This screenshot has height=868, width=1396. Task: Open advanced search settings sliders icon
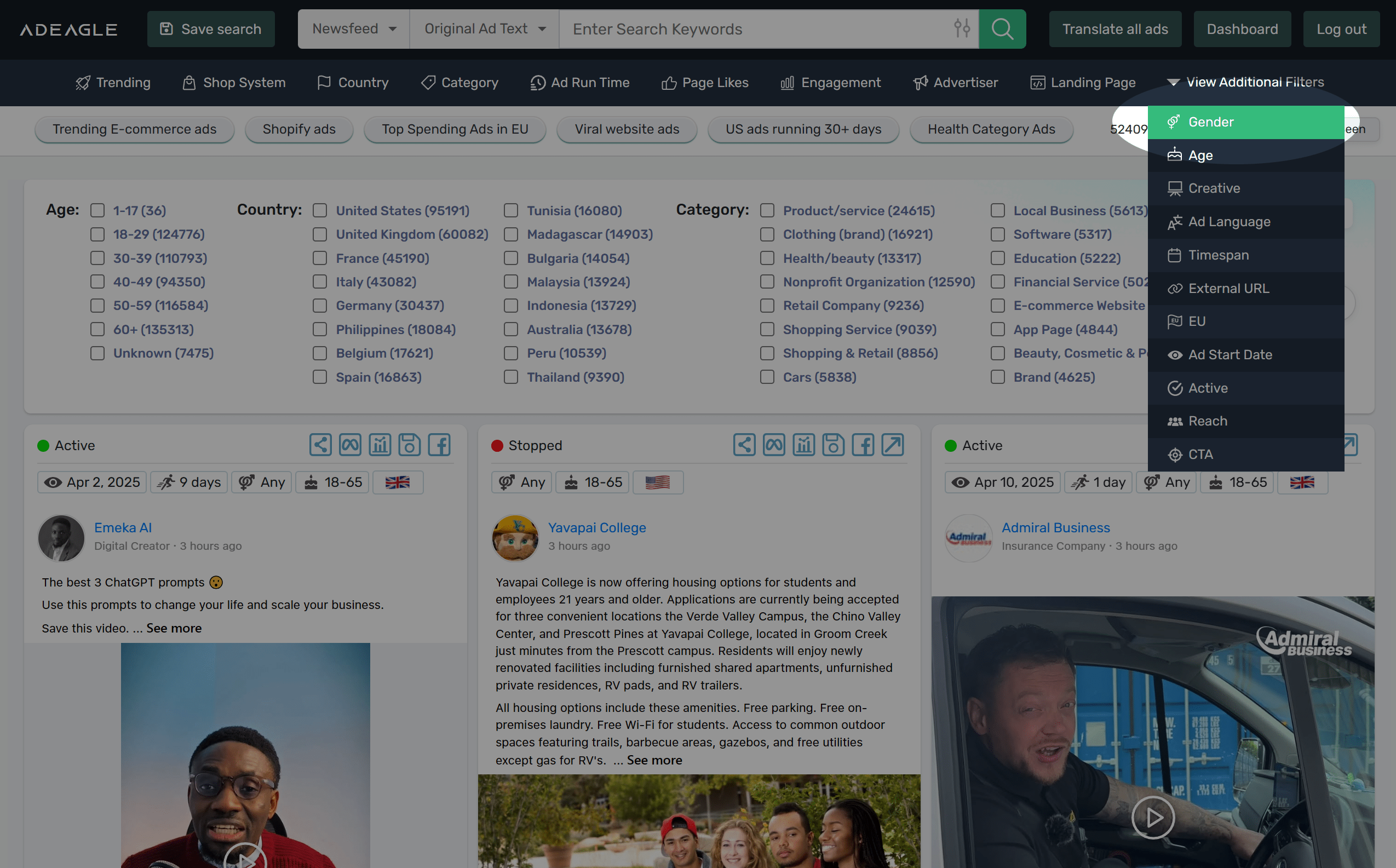point(962,28)
